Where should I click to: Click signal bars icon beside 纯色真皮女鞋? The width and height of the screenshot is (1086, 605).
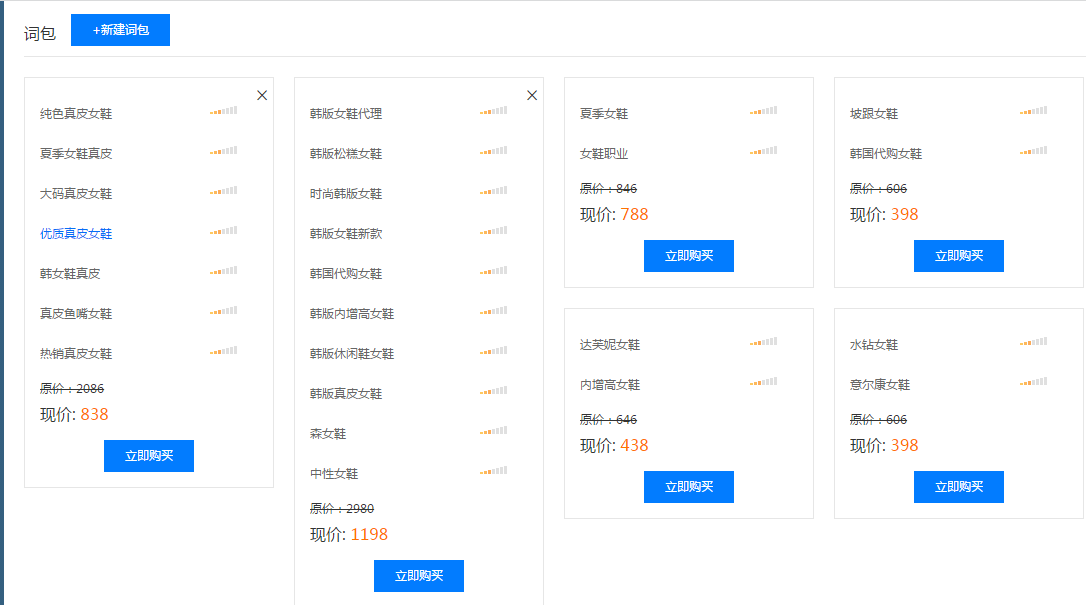point(223,112)
